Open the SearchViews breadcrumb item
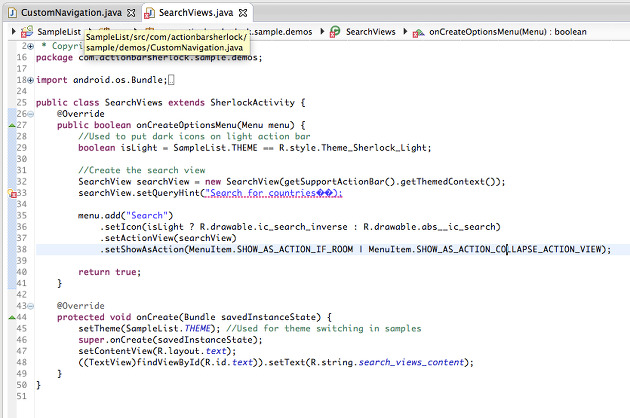This screenshot has height=418, width=630. 370,32
